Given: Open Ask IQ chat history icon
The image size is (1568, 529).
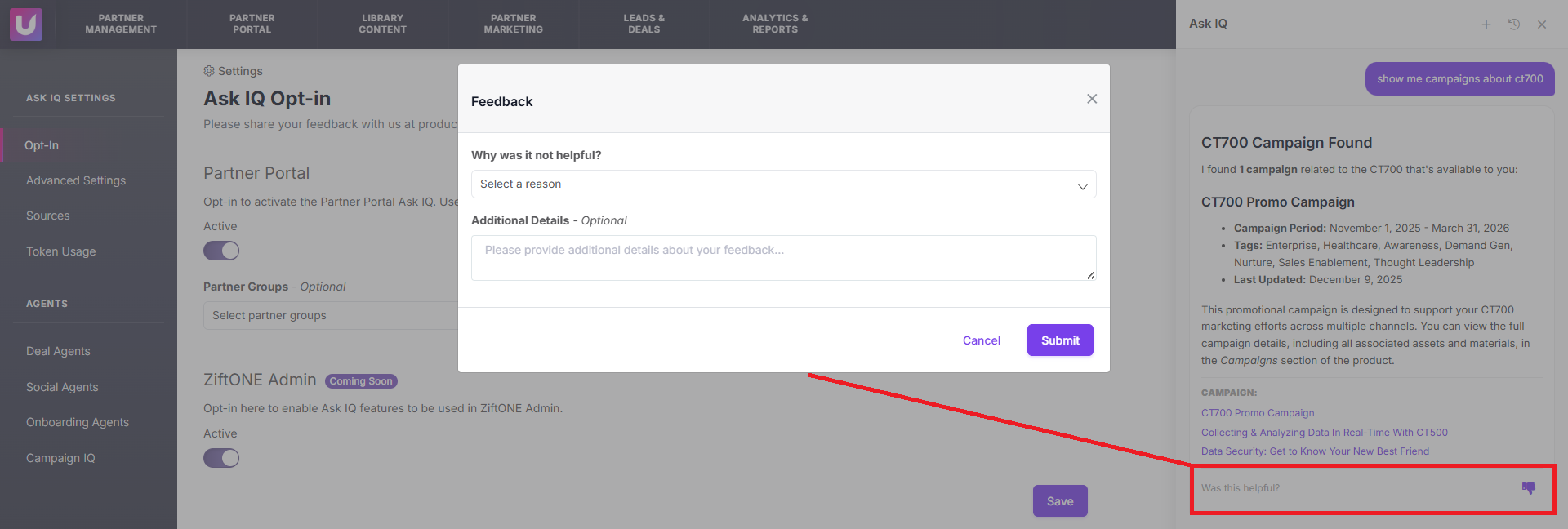Looking at the screenshot, I should coord(1514,24).
